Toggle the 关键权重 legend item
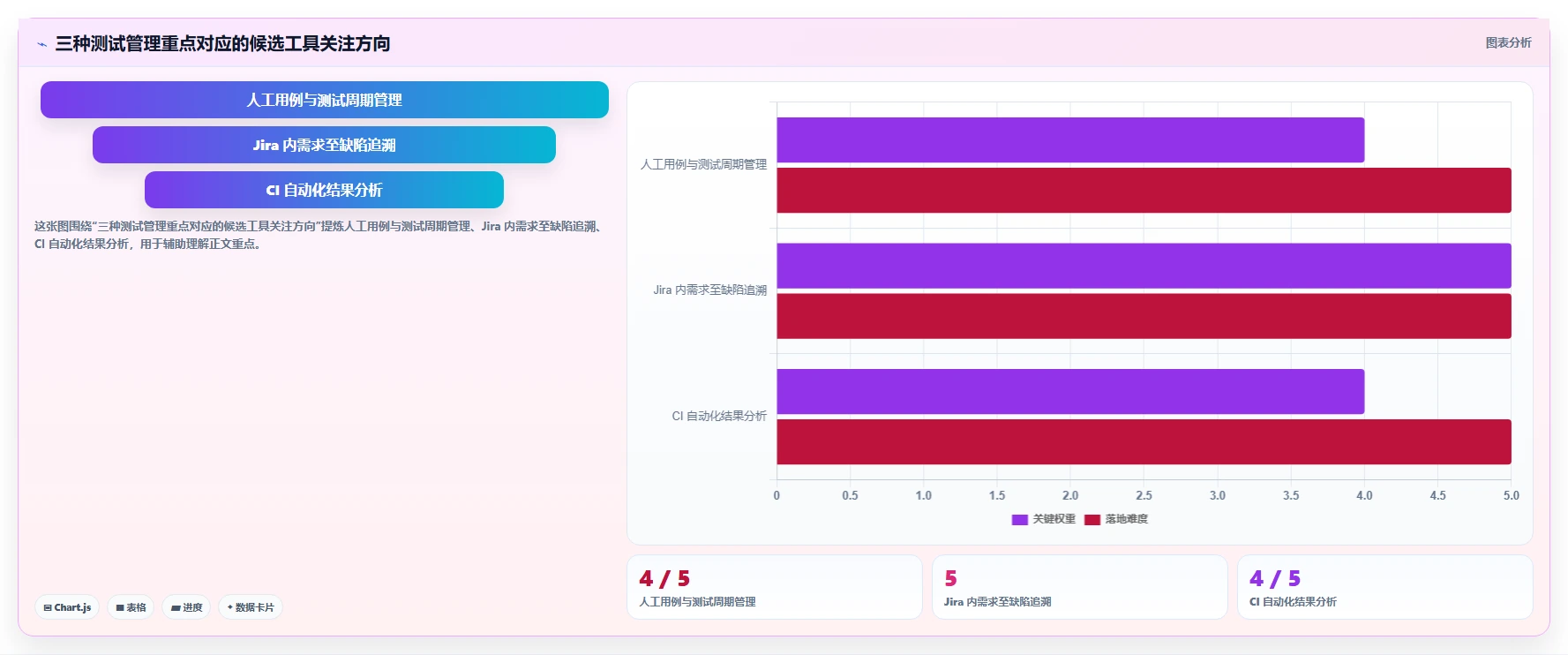The height and width of the screenshot is (655, 1568). [x=1044, y=519]
